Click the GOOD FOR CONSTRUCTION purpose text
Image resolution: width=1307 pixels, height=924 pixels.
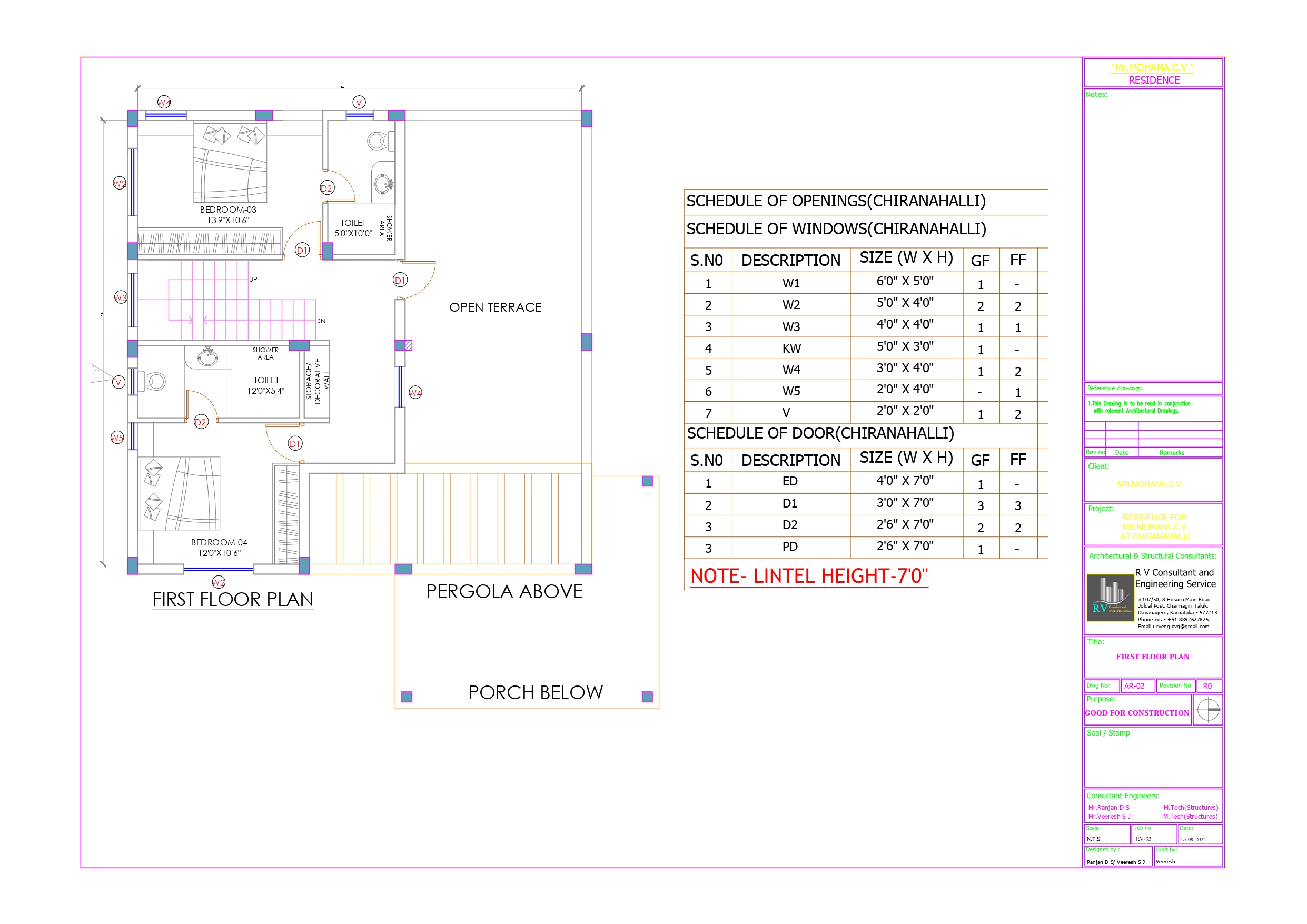[x=1137, y=713]
